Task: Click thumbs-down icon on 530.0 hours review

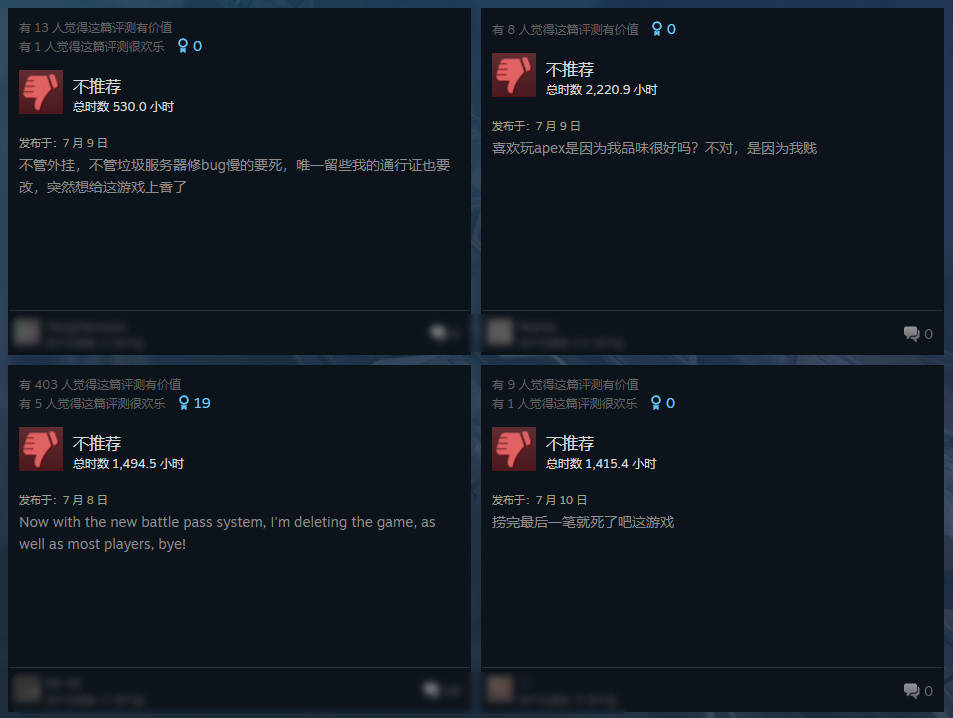Action: 41,92
